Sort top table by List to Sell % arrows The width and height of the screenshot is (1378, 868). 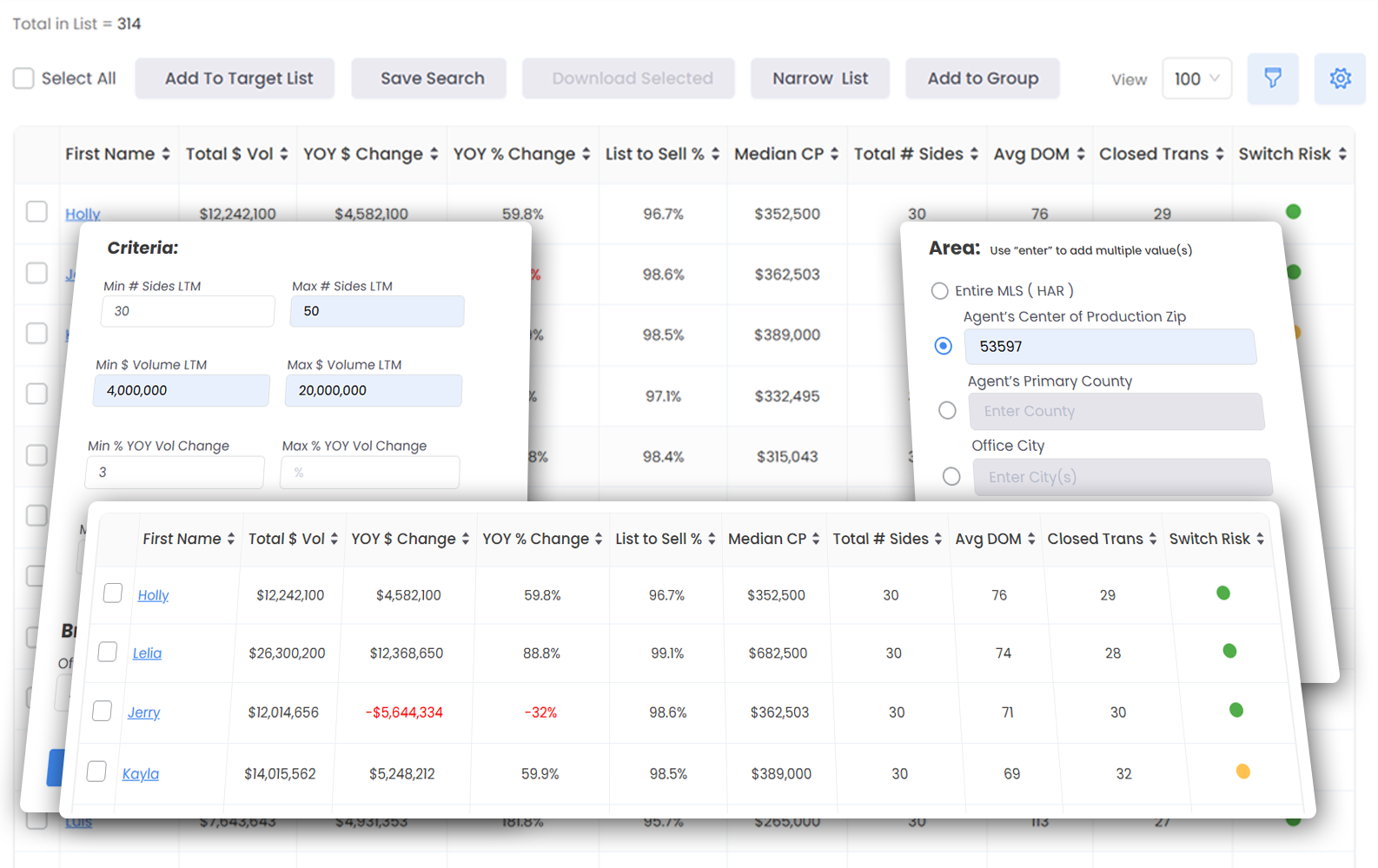(x=715, y=155)
